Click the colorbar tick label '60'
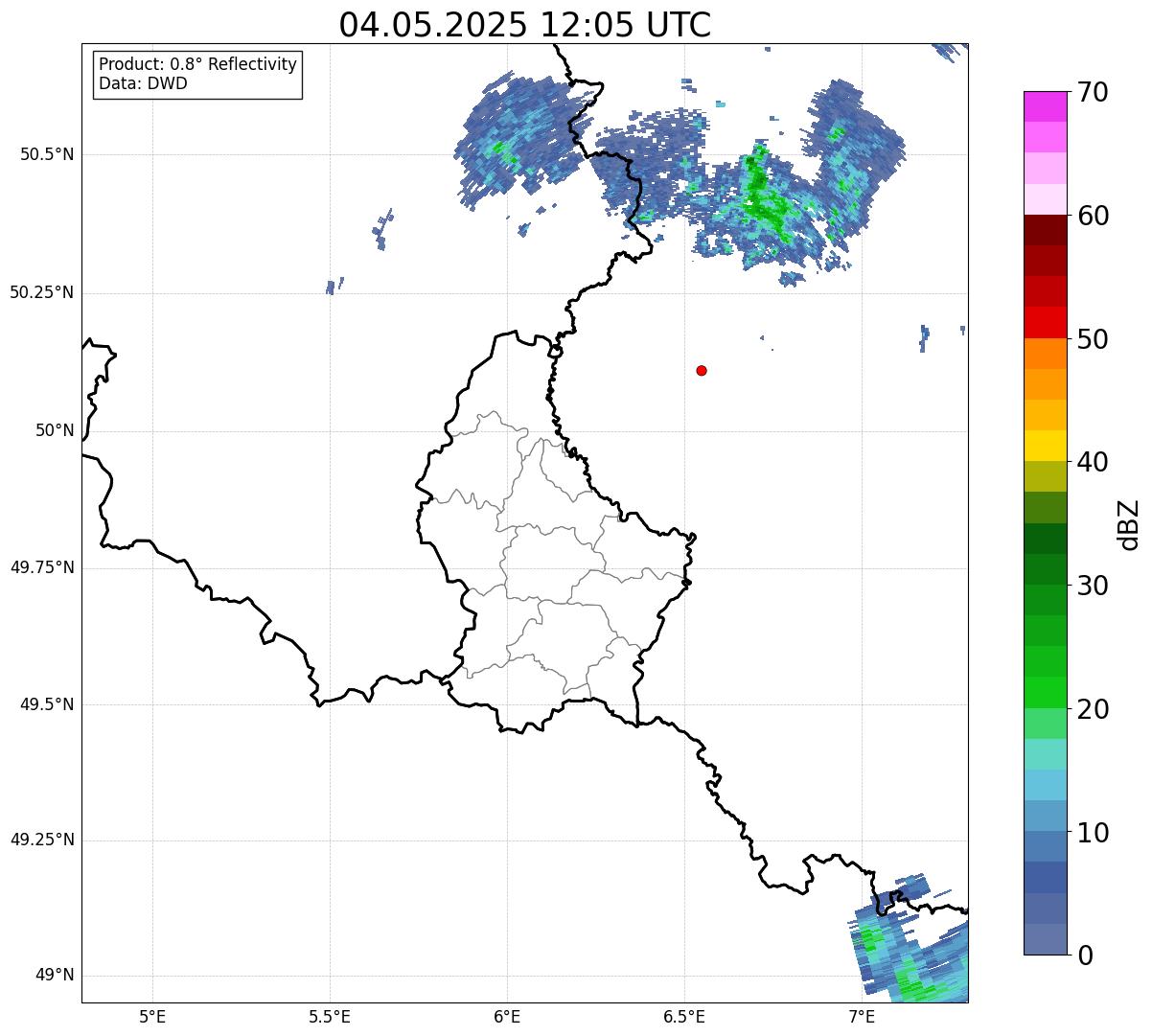This screenshot has width=1152, height=1036. [1093, 216]
